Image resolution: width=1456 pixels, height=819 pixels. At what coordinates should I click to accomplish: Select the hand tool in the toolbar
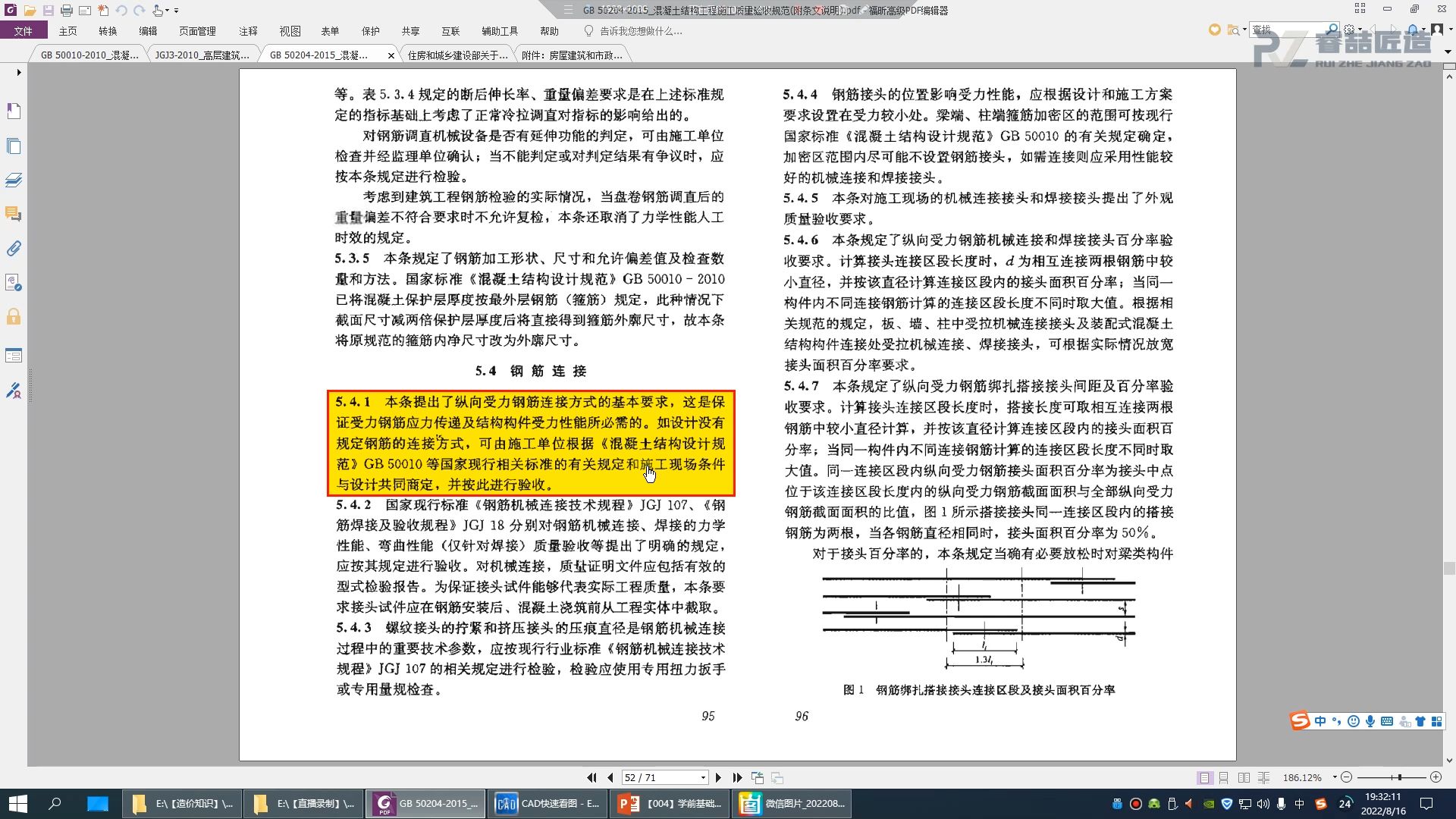156,11
